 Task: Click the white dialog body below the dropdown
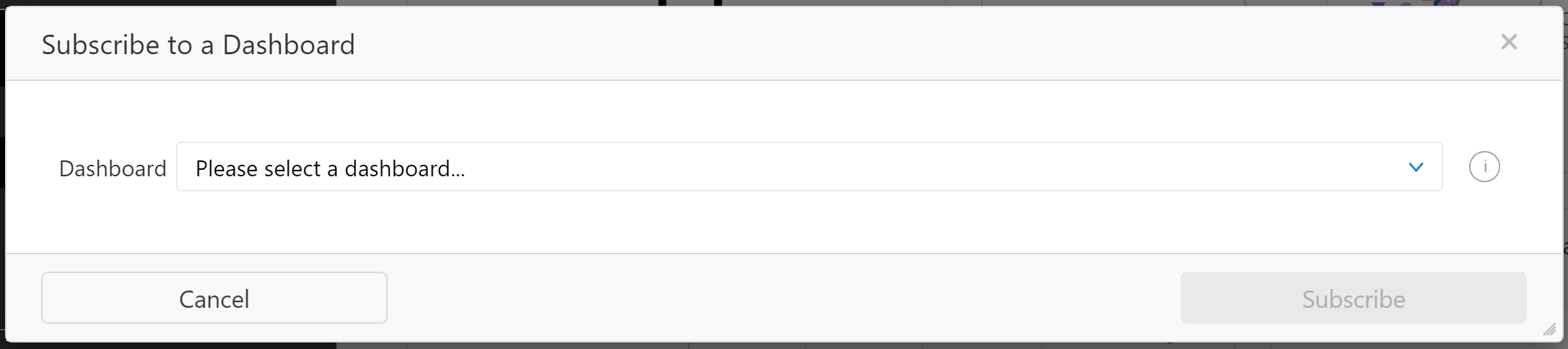point(783,223)
